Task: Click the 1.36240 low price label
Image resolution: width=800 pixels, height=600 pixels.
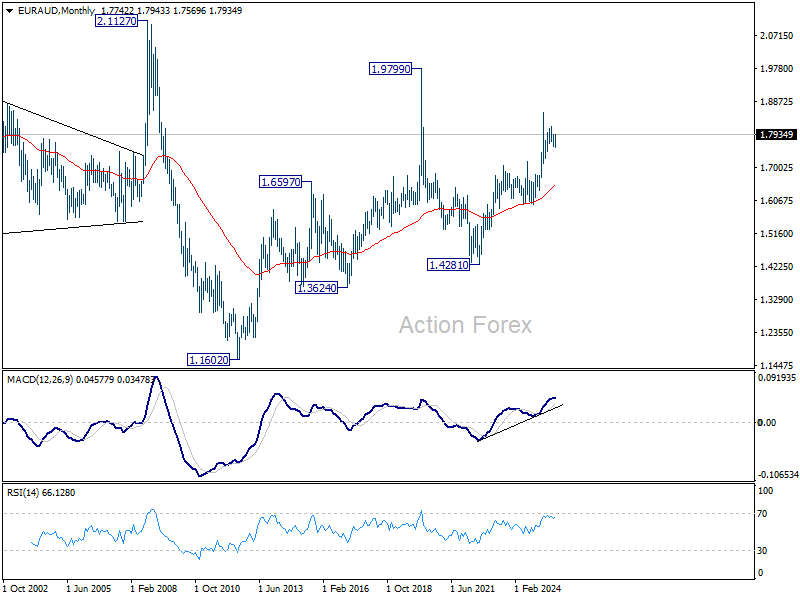Action: (317, 288)
